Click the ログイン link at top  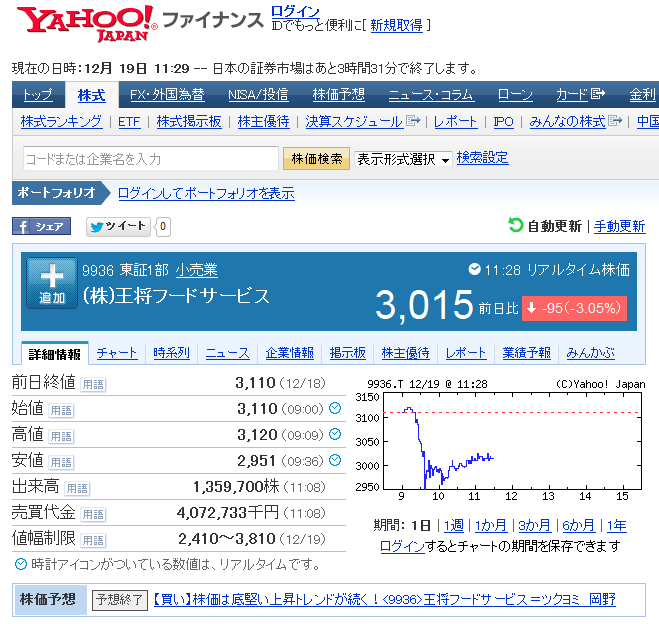[295, 11]
